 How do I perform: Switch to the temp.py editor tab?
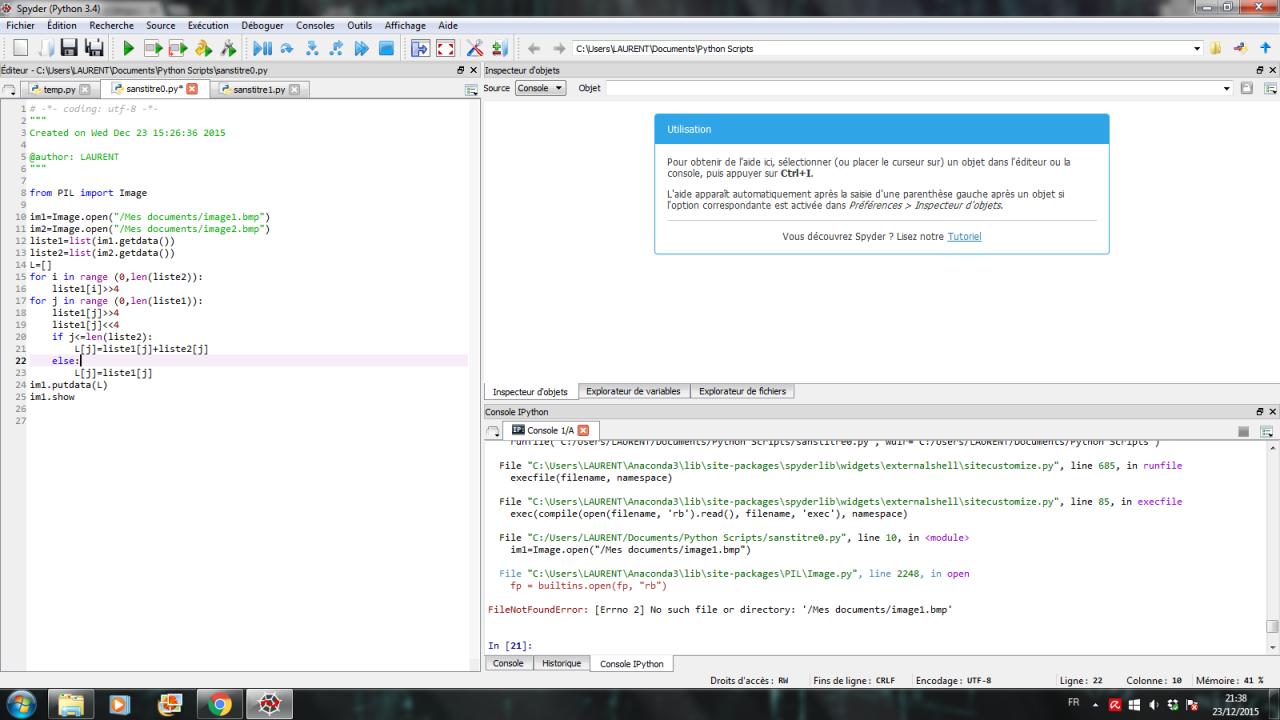(60, 90)
